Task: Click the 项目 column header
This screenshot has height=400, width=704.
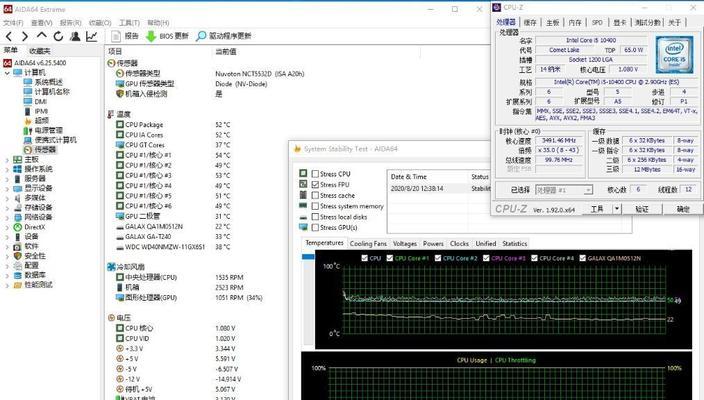Action: tap(115, 52)
